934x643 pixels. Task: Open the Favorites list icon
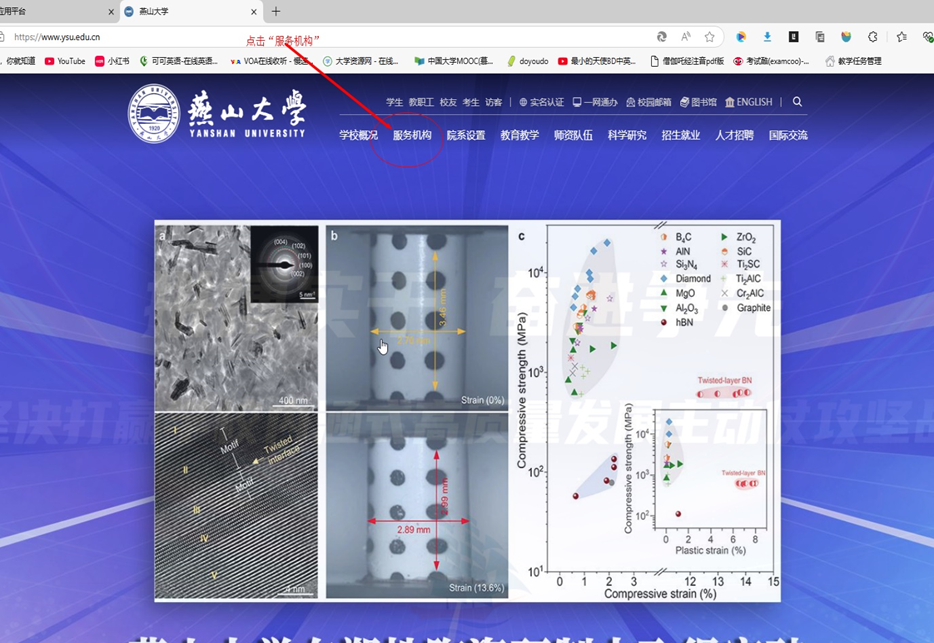[902, 37]
